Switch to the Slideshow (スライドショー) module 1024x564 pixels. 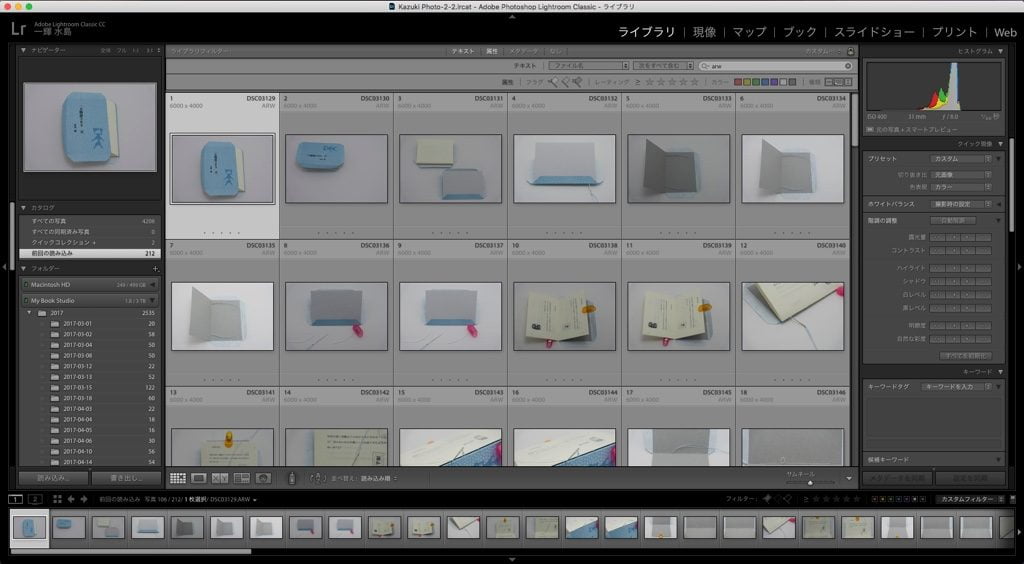click(874, 32)
